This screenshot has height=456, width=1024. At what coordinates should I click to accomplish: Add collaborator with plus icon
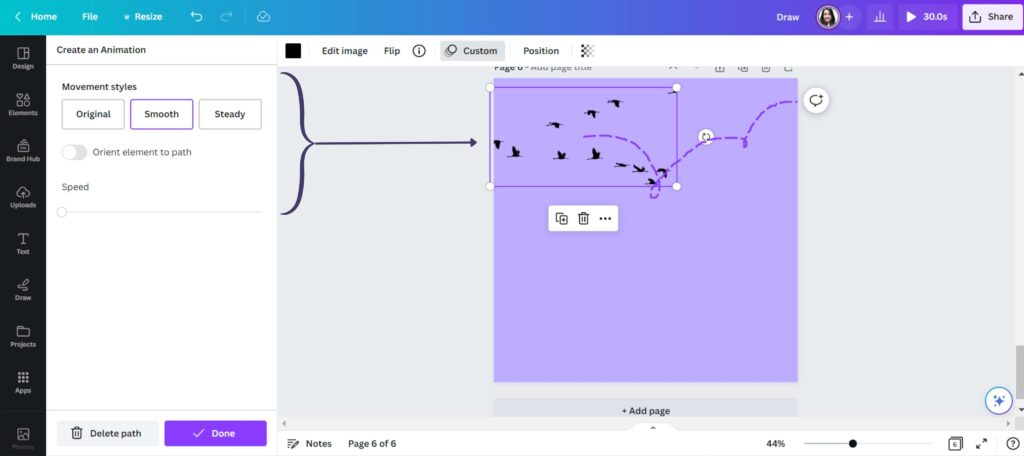click(849, 17)
